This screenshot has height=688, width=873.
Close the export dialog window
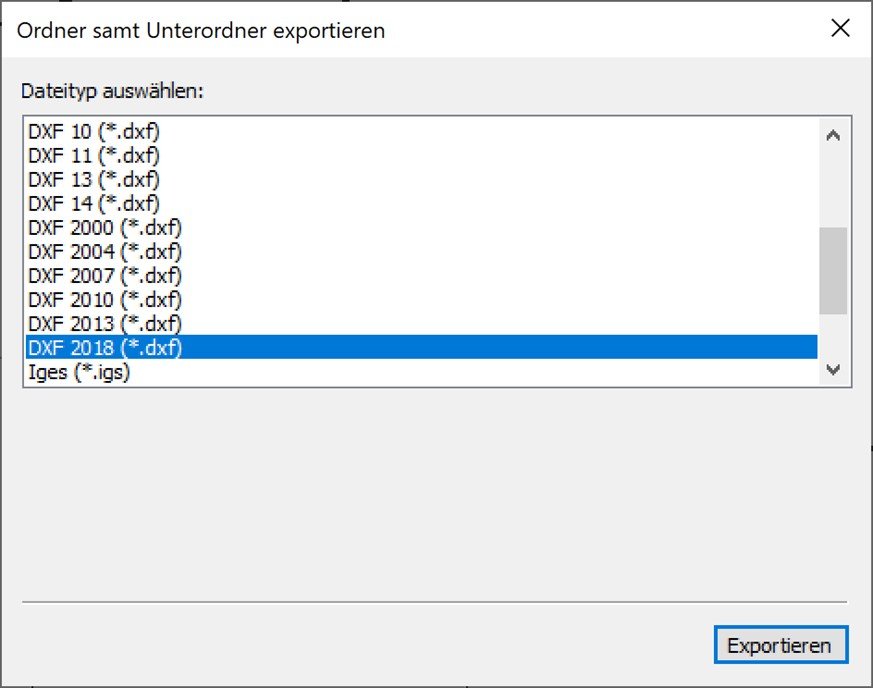(841, 28)
